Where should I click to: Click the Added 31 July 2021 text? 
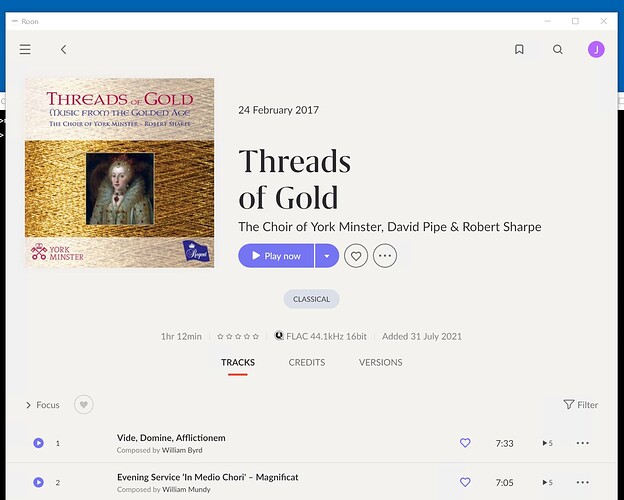[422, 336]
